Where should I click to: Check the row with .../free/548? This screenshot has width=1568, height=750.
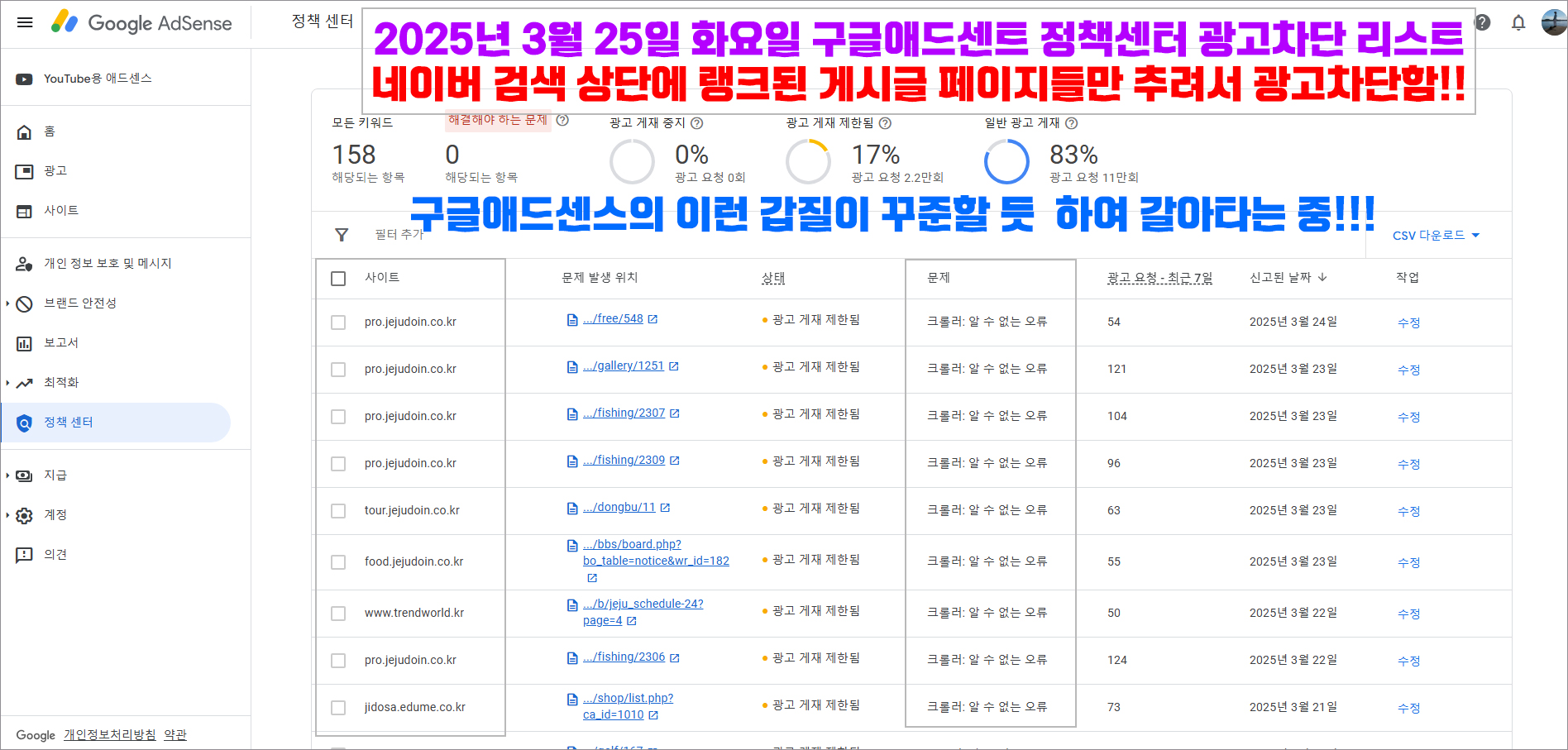[338, 322]
